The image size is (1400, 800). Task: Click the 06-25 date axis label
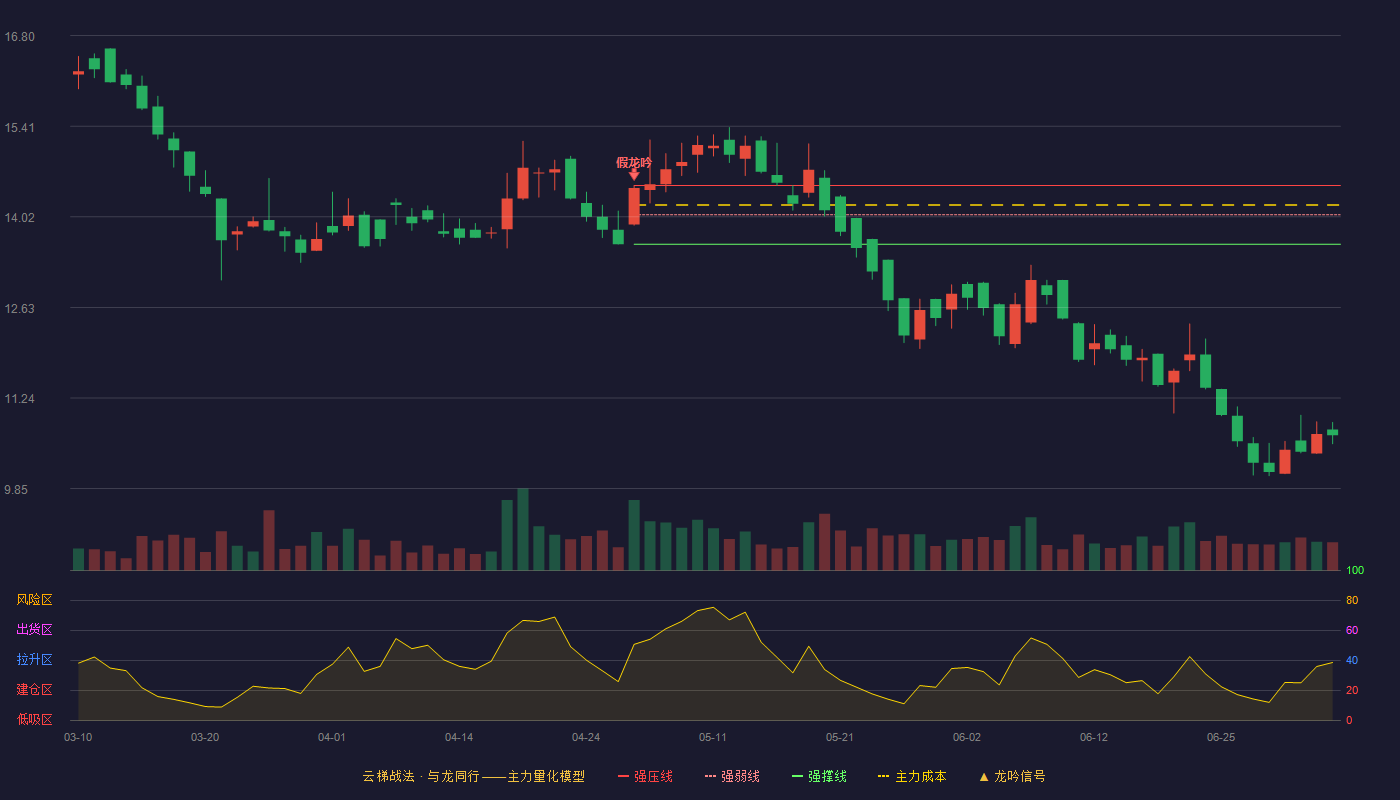tap(1221, 737)
